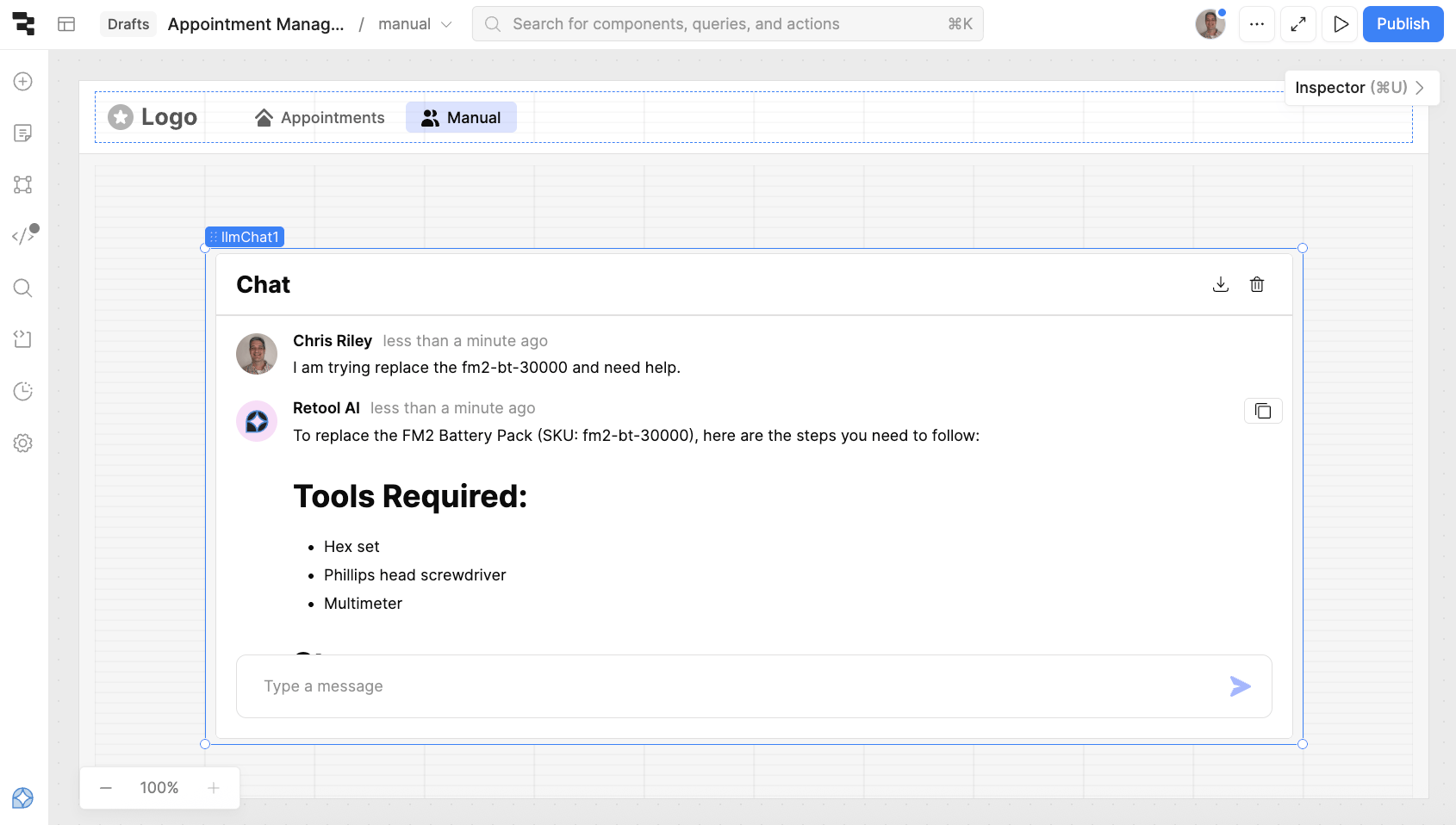
Task: Switch to the Appointments nav tab
Action: 320,117
